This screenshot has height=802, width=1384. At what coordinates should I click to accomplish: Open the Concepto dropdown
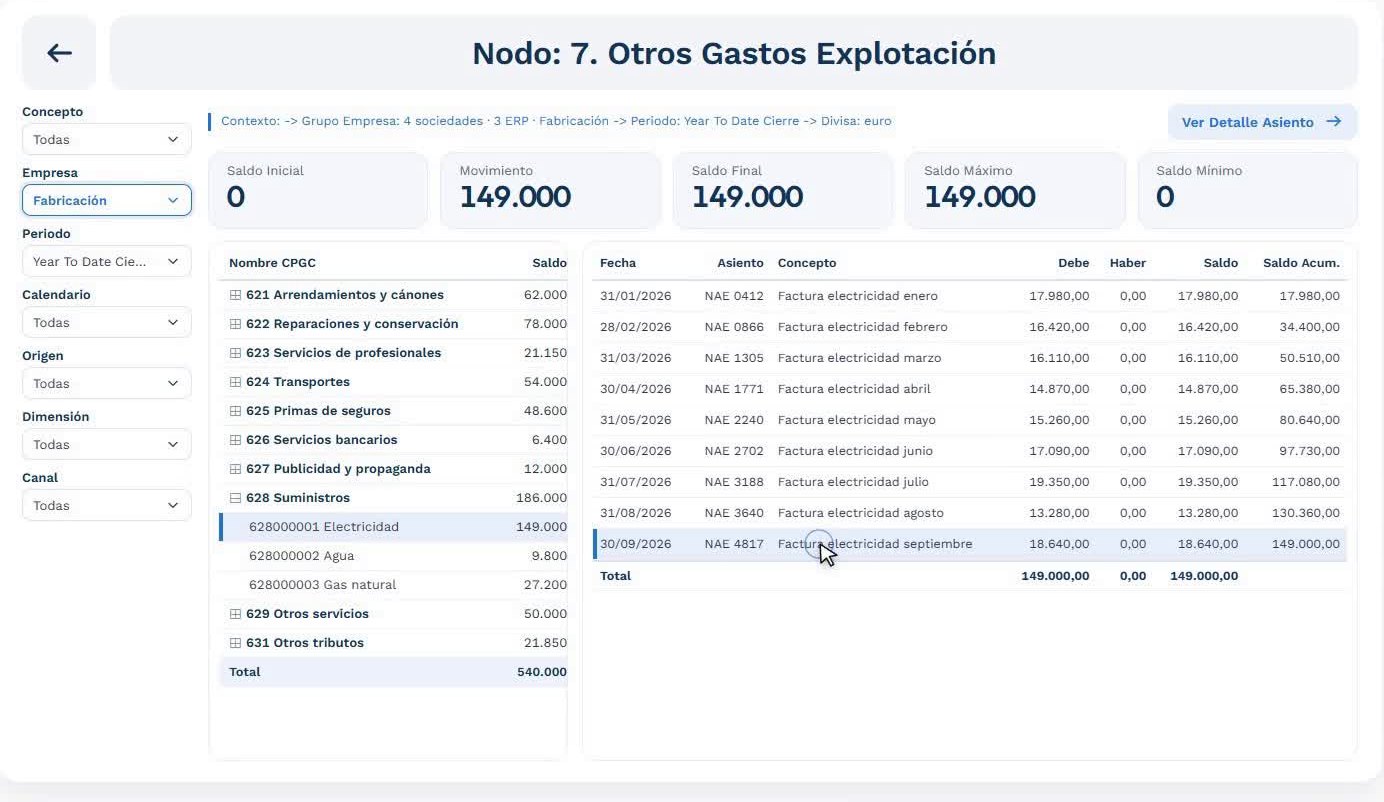pyautogui.click(x=106, y=139)
